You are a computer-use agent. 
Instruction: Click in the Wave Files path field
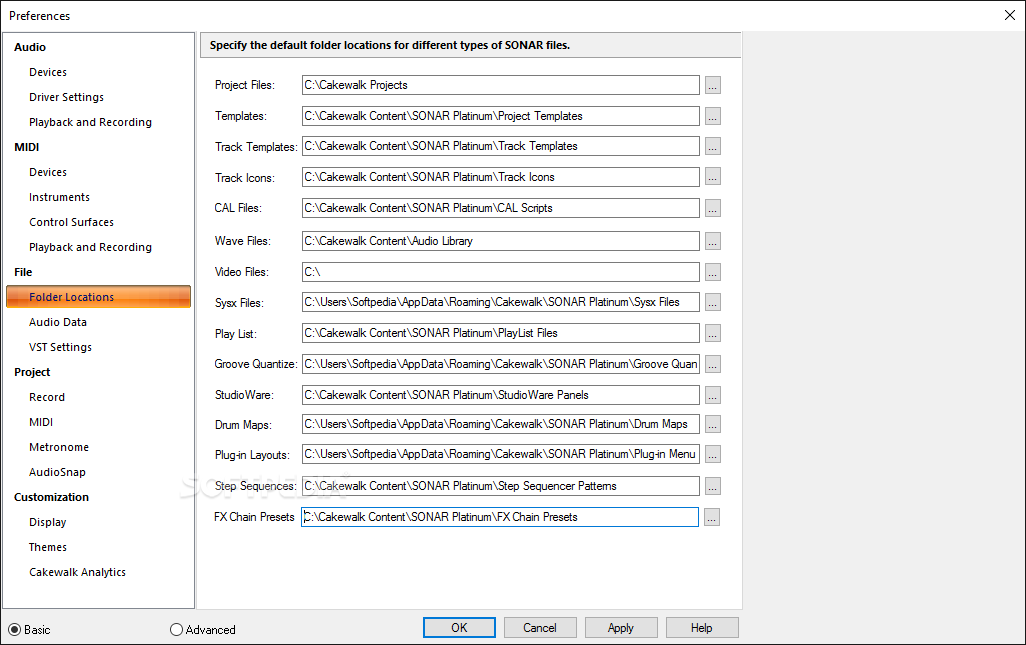(501, 241)
